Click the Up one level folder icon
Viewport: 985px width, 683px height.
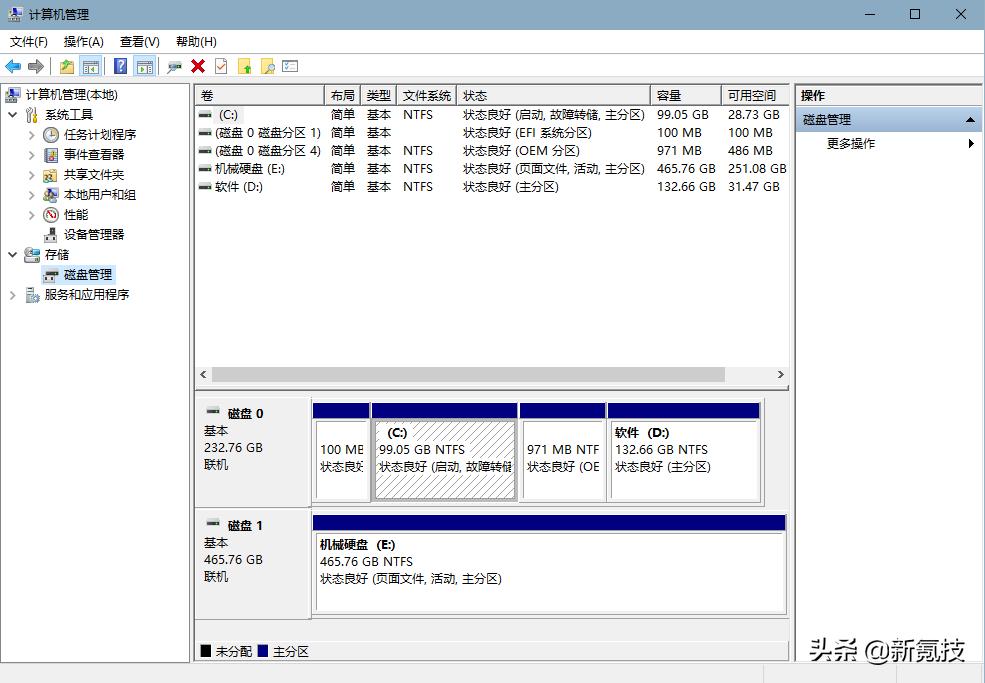click(66, 66)
